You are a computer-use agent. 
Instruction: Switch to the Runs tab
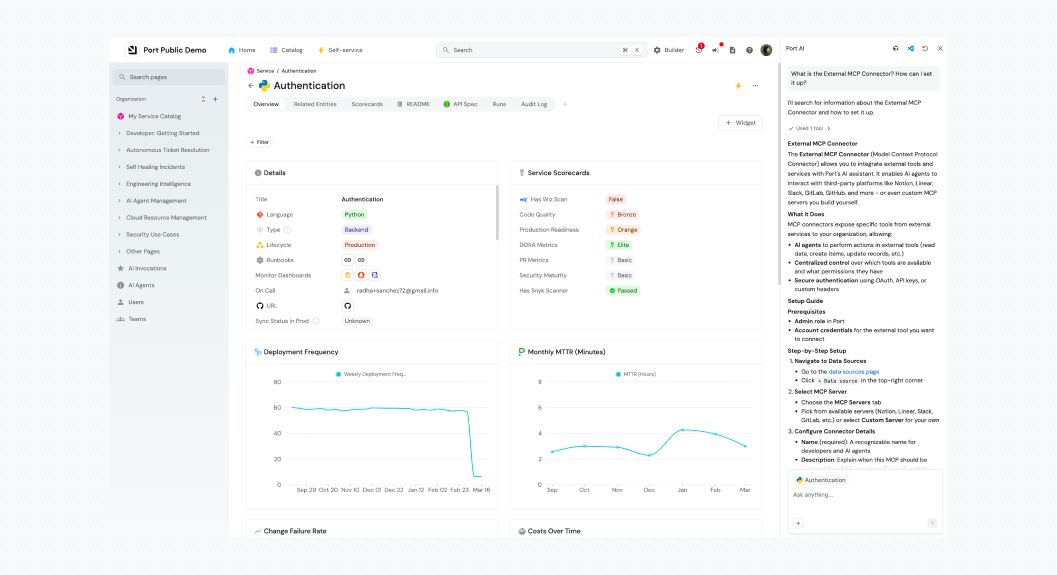tap(499, 104)
